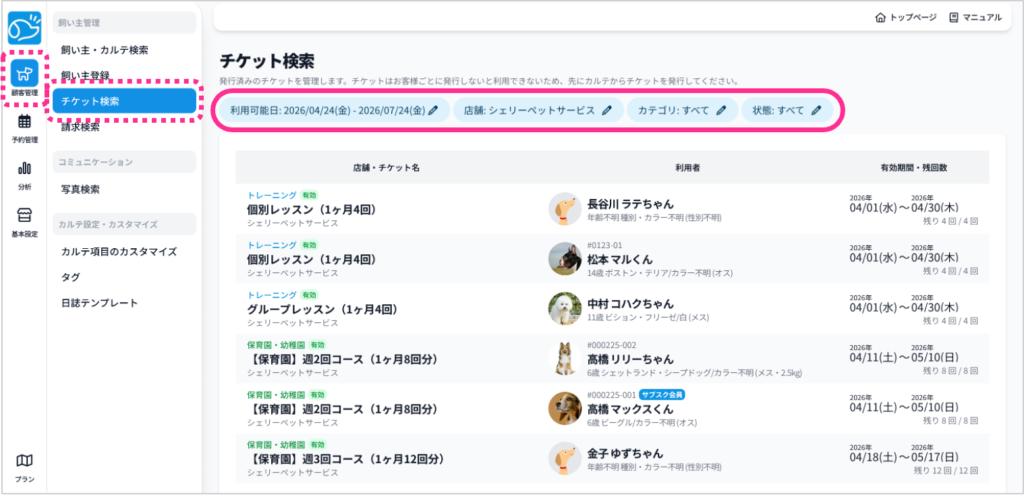This screenshot has width=1024, height=495.
Task: Open 中村 コハクちゃん's group lesson ticket
Action: (323, 309)
